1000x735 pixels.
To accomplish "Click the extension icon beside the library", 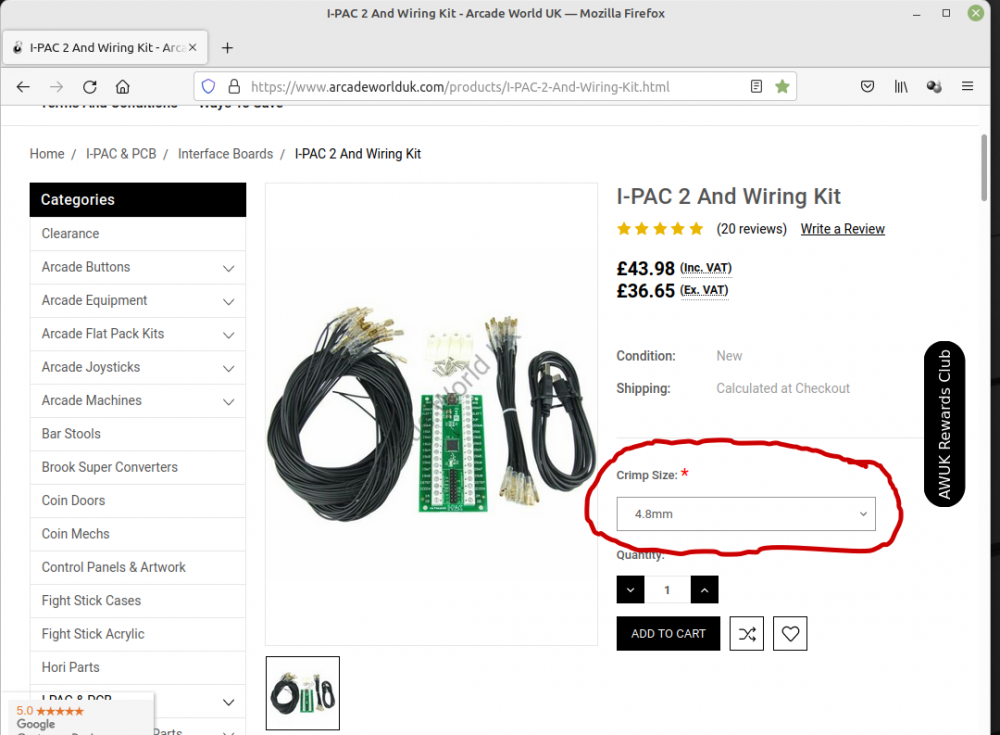I will [x=934, y=86].
